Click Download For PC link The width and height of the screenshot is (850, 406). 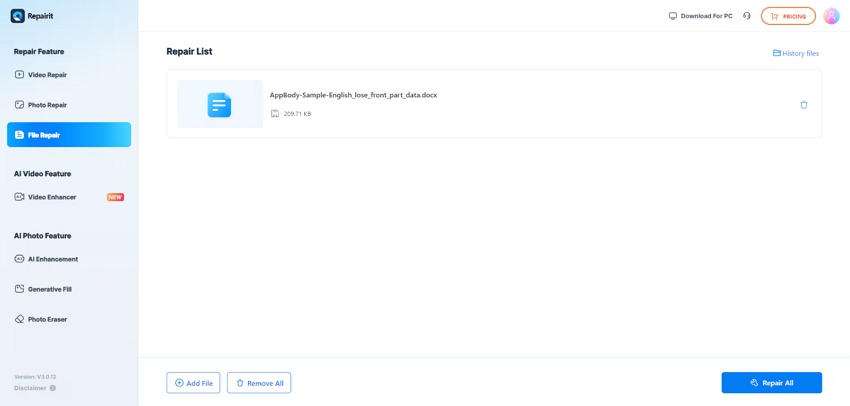pyautogui.click(x=700, y=16)
